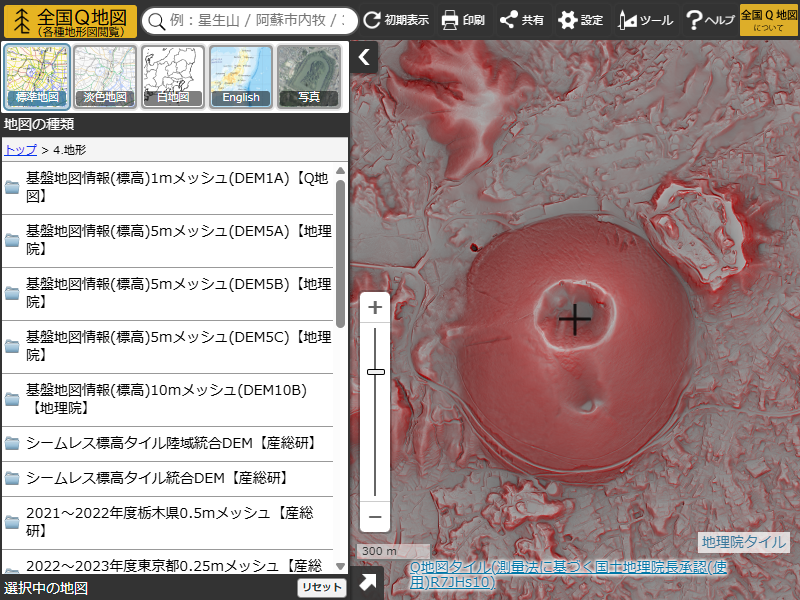Expand the 基盤地図情報 1mメッシュ (DEM1A) folder
This screenshot has height=600, width=800.
coord(176,187)
